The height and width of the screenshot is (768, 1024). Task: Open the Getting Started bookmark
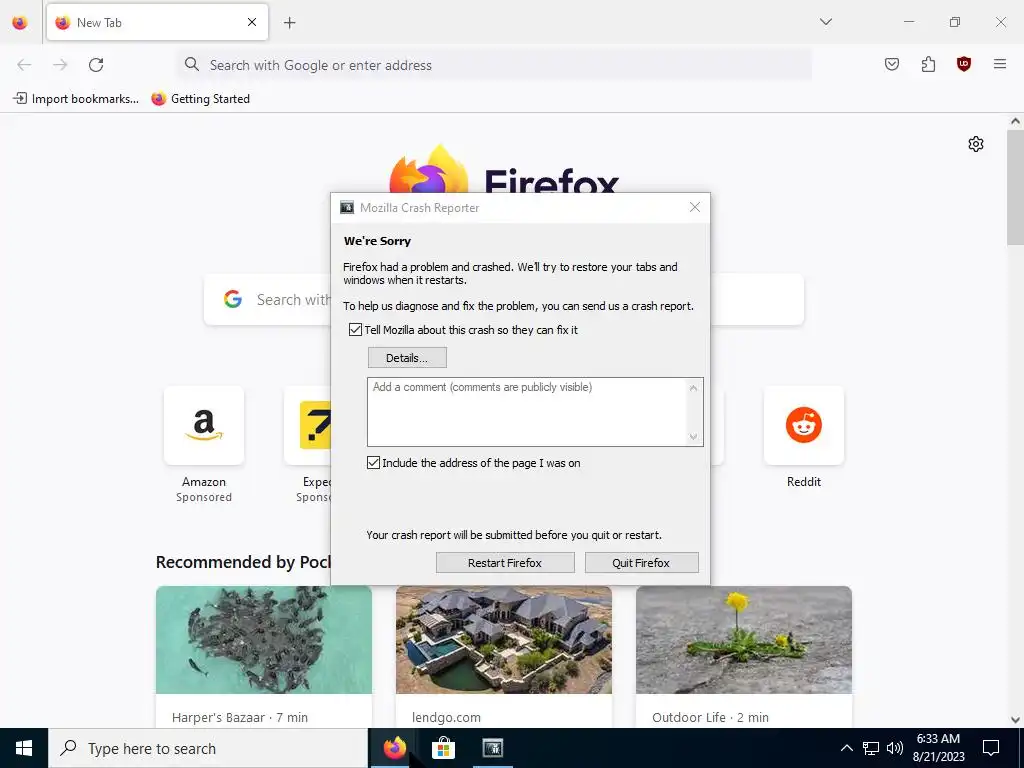tap(201, 99)
